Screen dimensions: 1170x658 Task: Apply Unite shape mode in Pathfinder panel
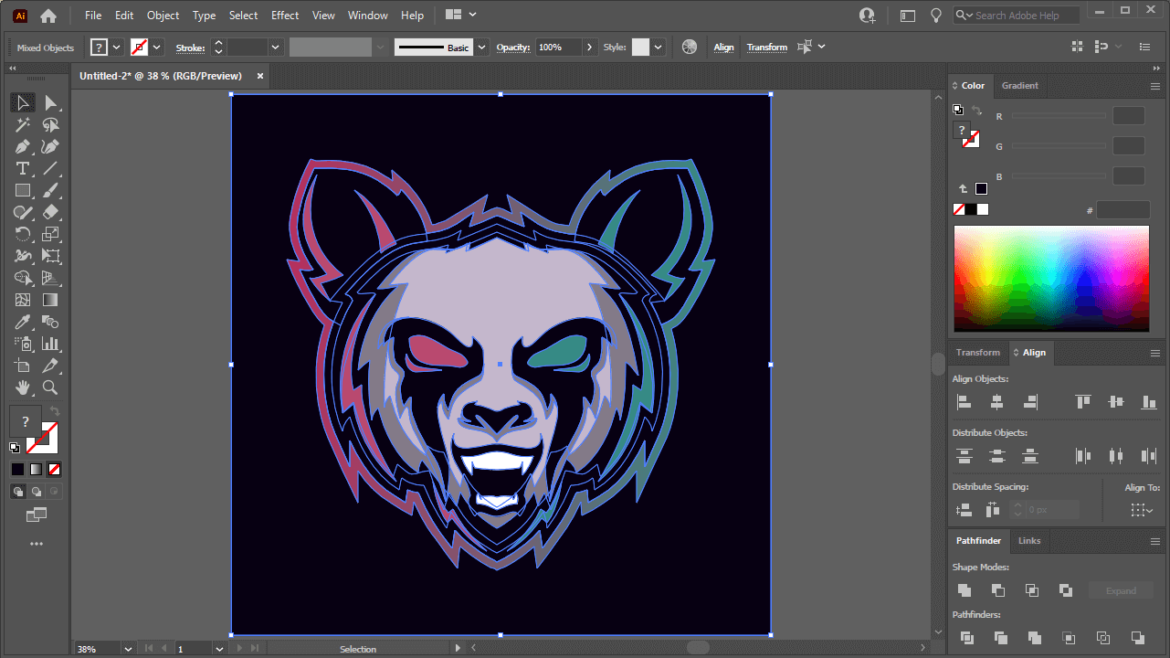pos(963,590)
